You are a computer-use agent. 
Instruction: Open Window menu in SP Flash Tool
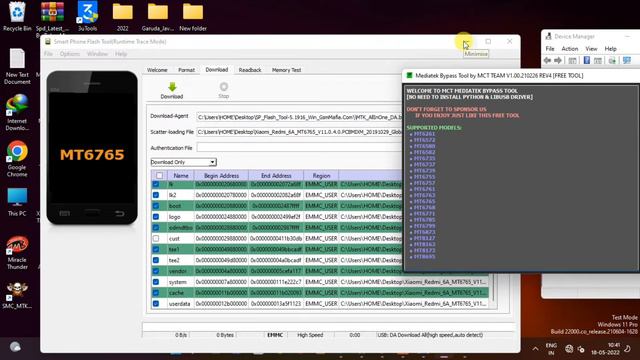click(x=97, y=54)
